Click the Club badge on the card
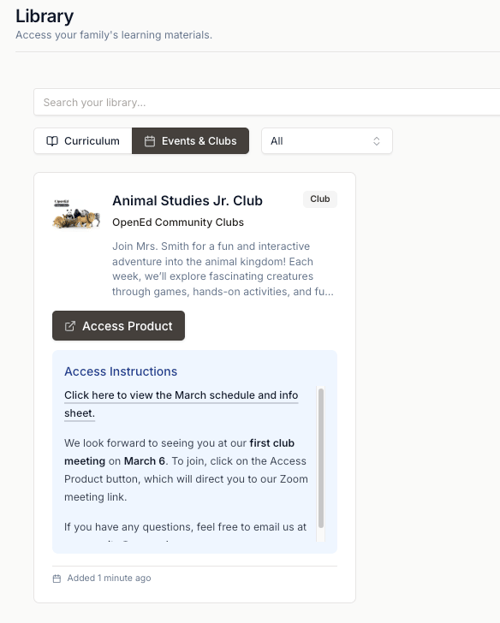The height and width of the screenshot is (623, 500). 320,199
